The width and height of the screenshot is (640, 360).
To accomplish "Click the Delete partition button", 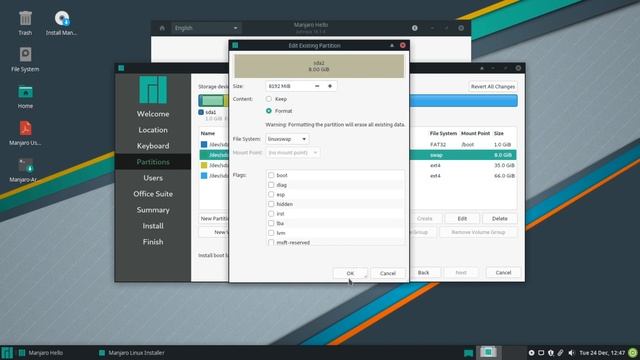I will (500, 219).
